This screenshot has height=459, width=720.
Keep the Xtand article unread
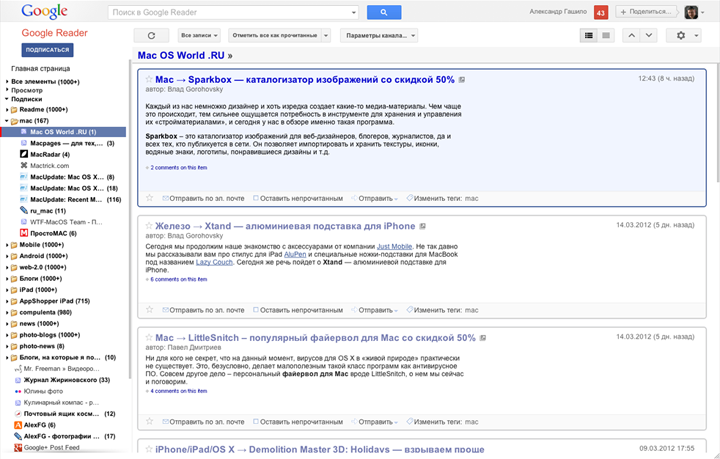pos(298,310)
